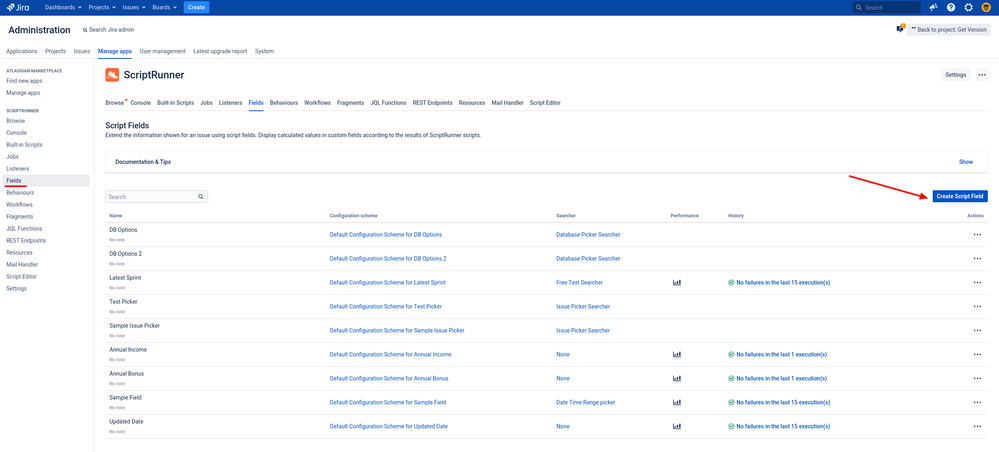Open Find new apps in sidebar

(24, 81)
